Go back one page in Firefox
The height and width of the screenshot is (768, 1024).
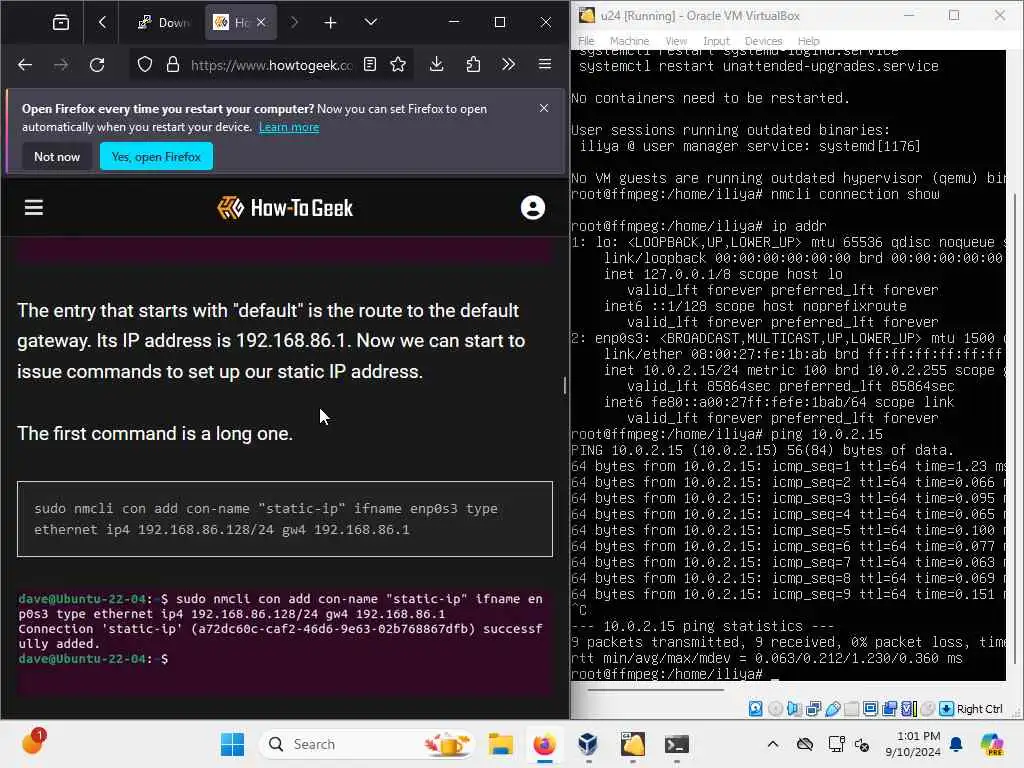(25, 65)
